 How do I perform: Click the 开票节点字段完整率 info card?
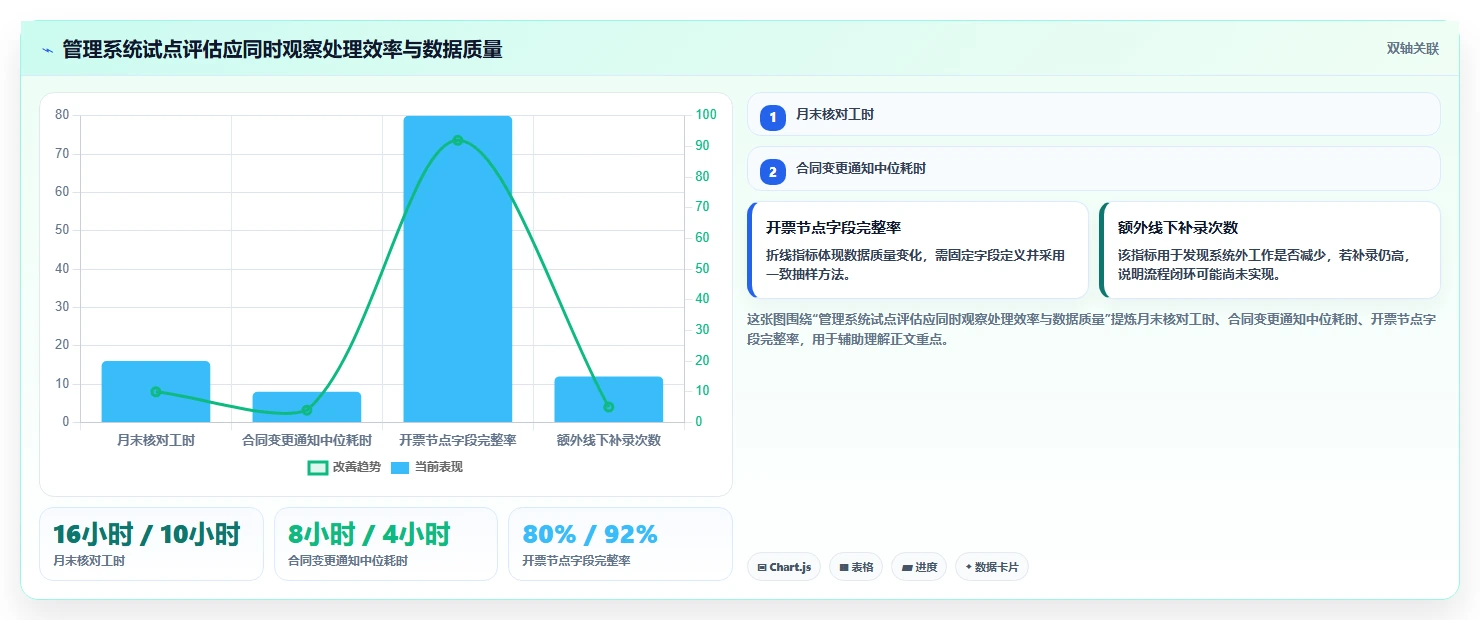[917, 250]
